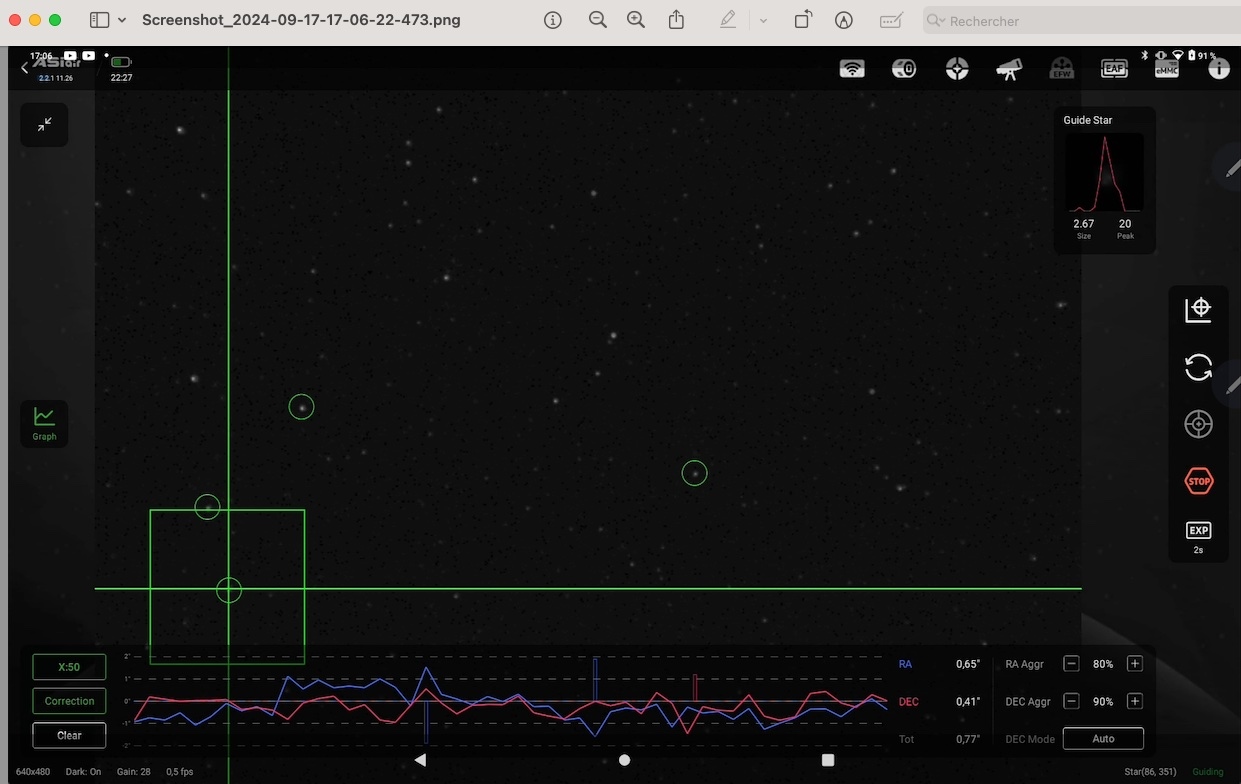Increase DEC Aggr value
1241x784 pixels.
pos(1134,701)
